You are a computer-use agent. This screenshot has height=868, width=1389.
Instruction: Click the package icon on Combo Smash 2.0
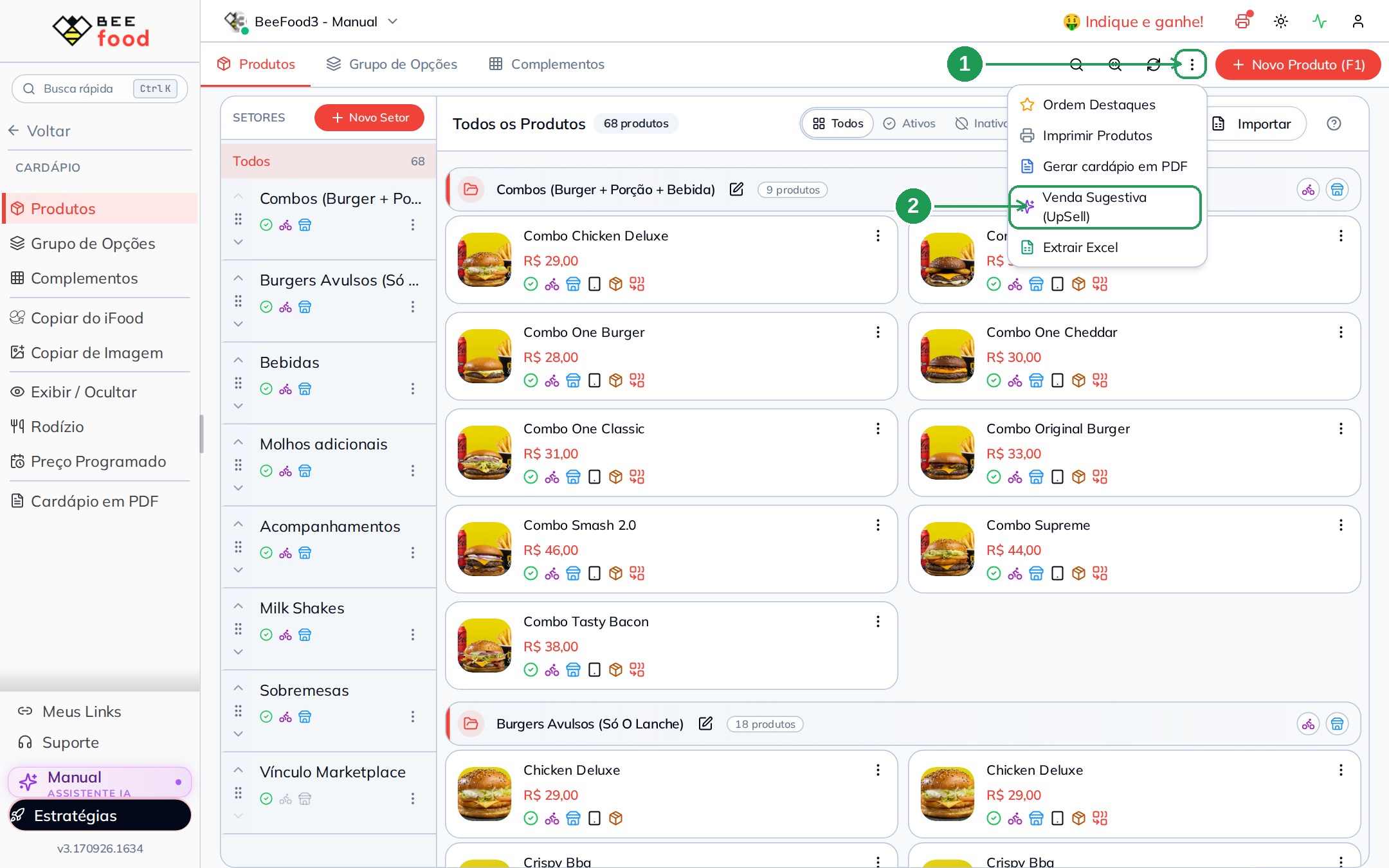pos(615,573)
